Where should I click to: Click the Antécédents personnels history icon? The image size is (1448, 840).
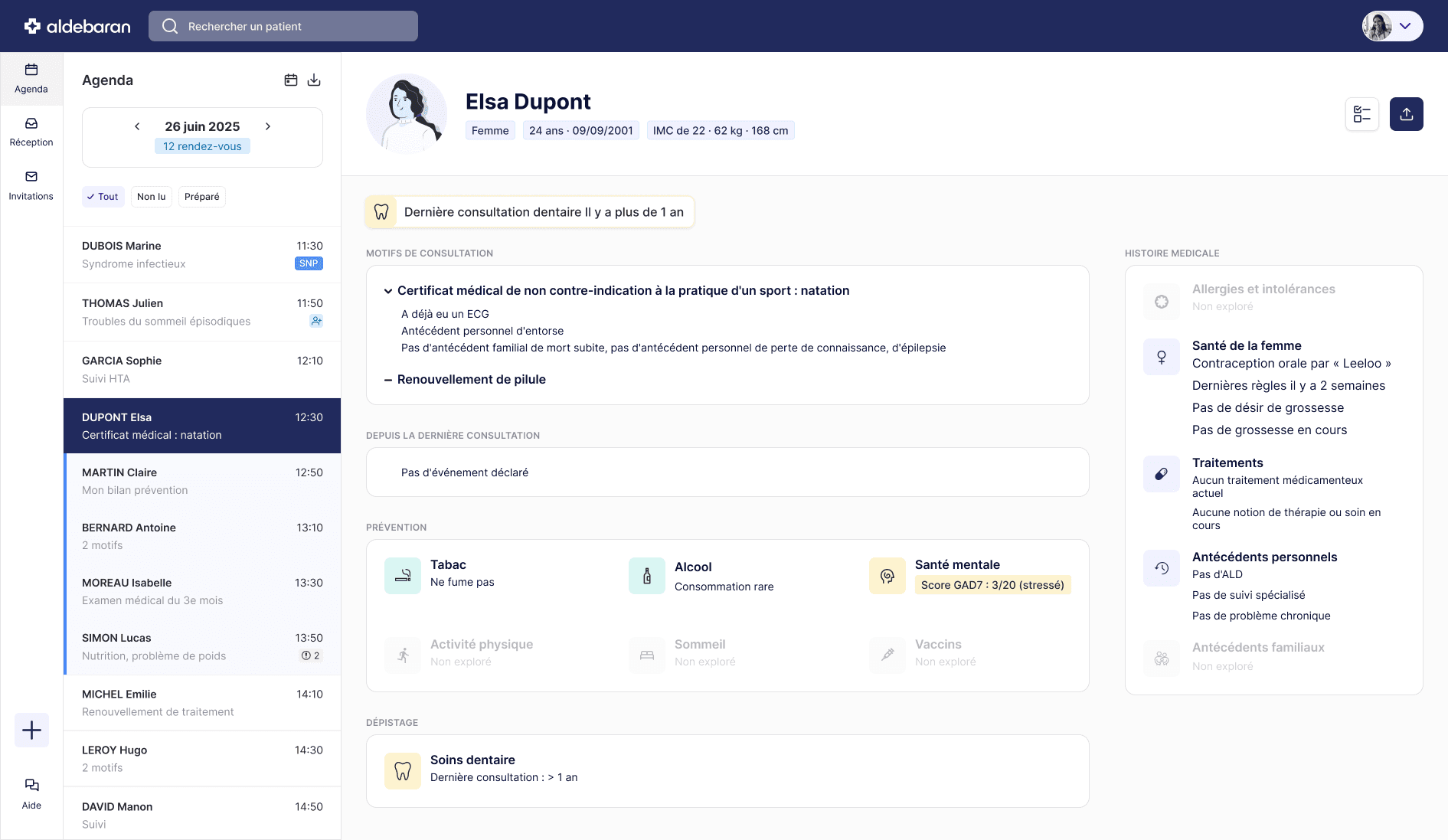[1162, 568]
